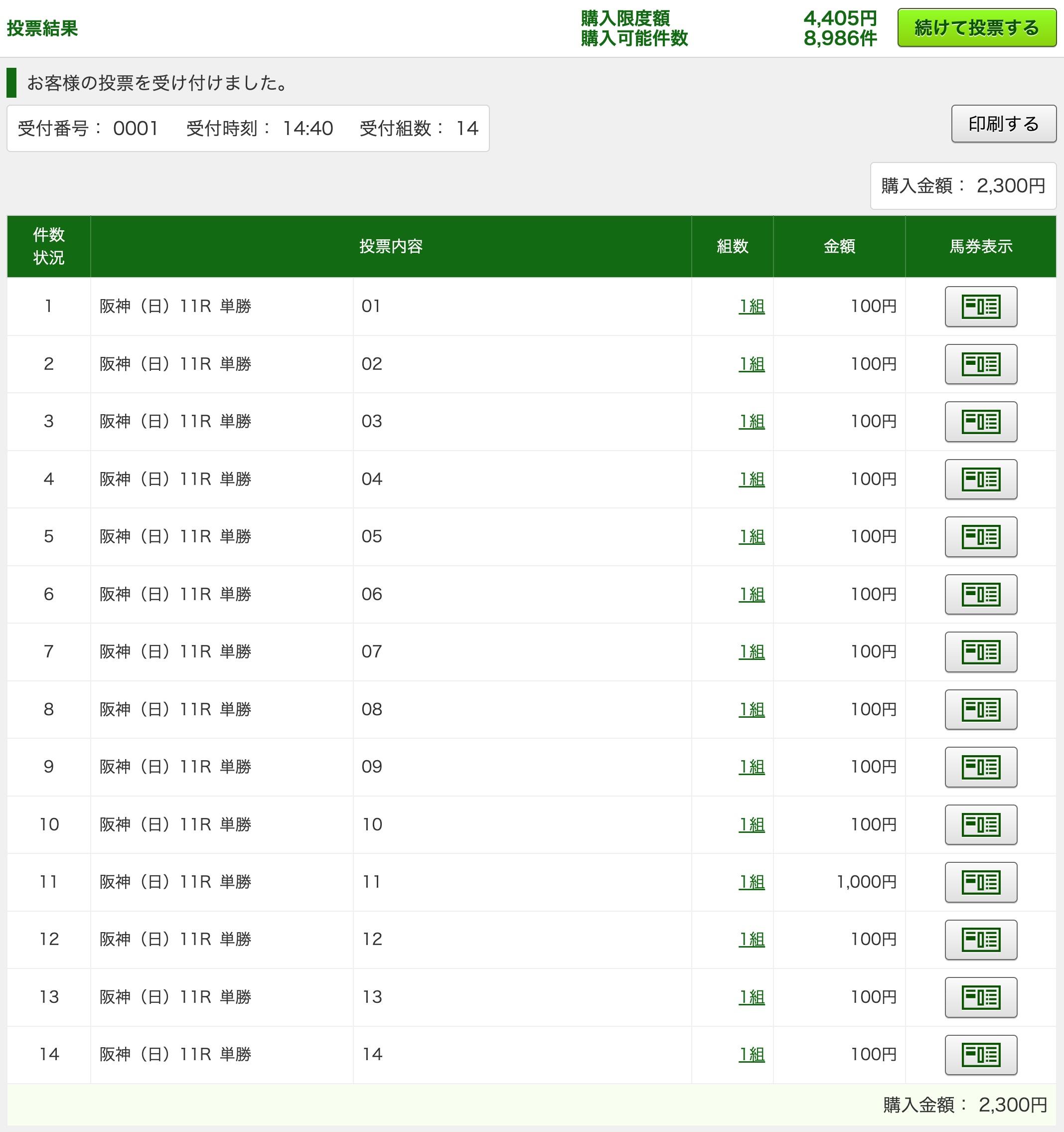This screenshot has width=1064, height=1132.
Task: Open ticket display icon for row 7
Action: tap(980, 651)
